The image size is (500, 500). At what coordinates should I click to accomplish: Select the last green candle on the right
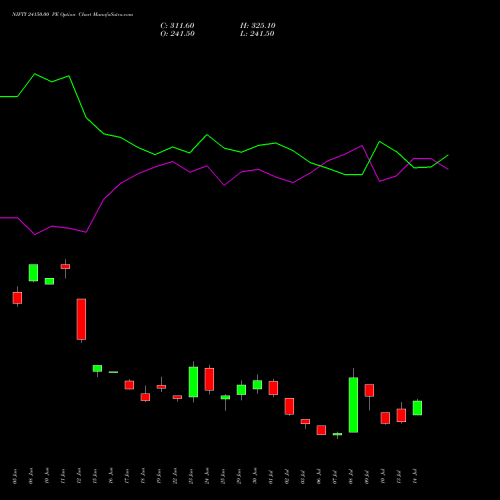tap(417, 408)
